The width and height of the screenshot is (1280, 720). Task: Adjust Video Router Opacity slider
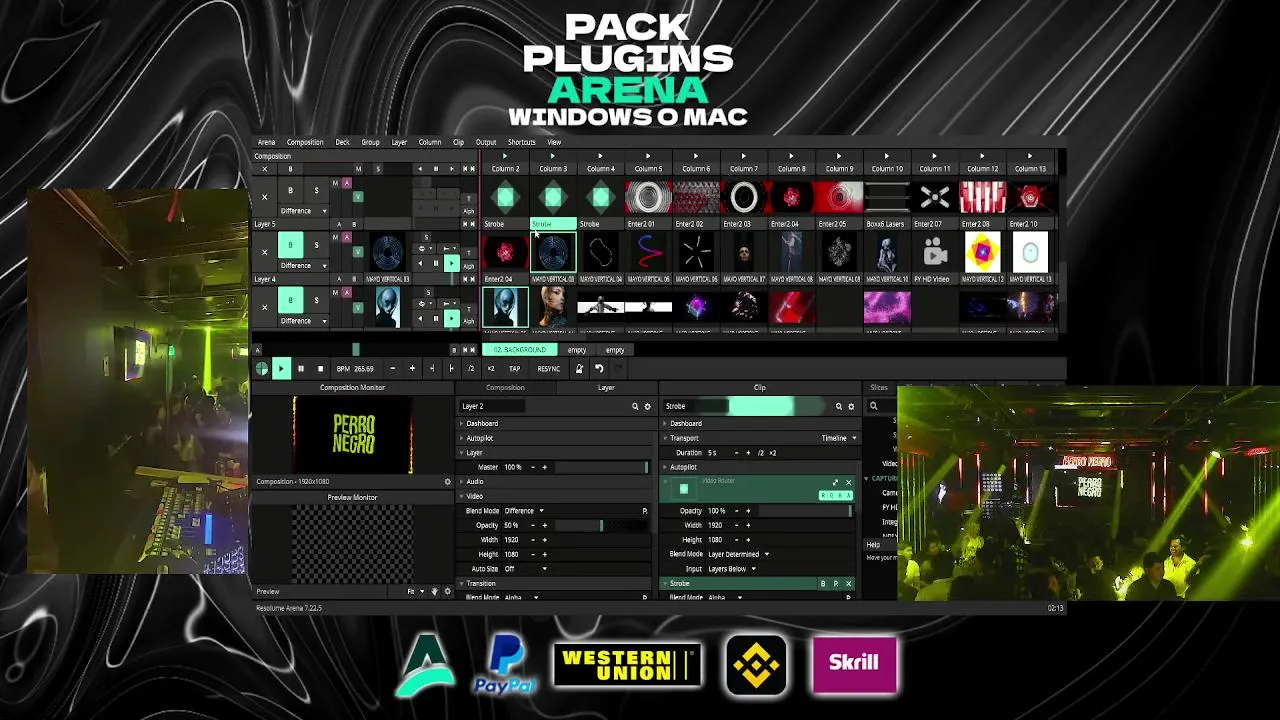pos(805,511)
